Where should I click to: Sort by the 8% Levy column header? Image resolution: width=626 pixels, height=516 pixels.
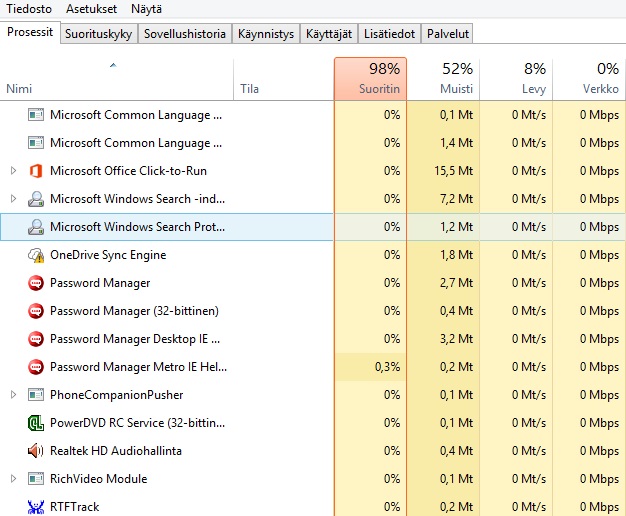(x=516, y=79)
